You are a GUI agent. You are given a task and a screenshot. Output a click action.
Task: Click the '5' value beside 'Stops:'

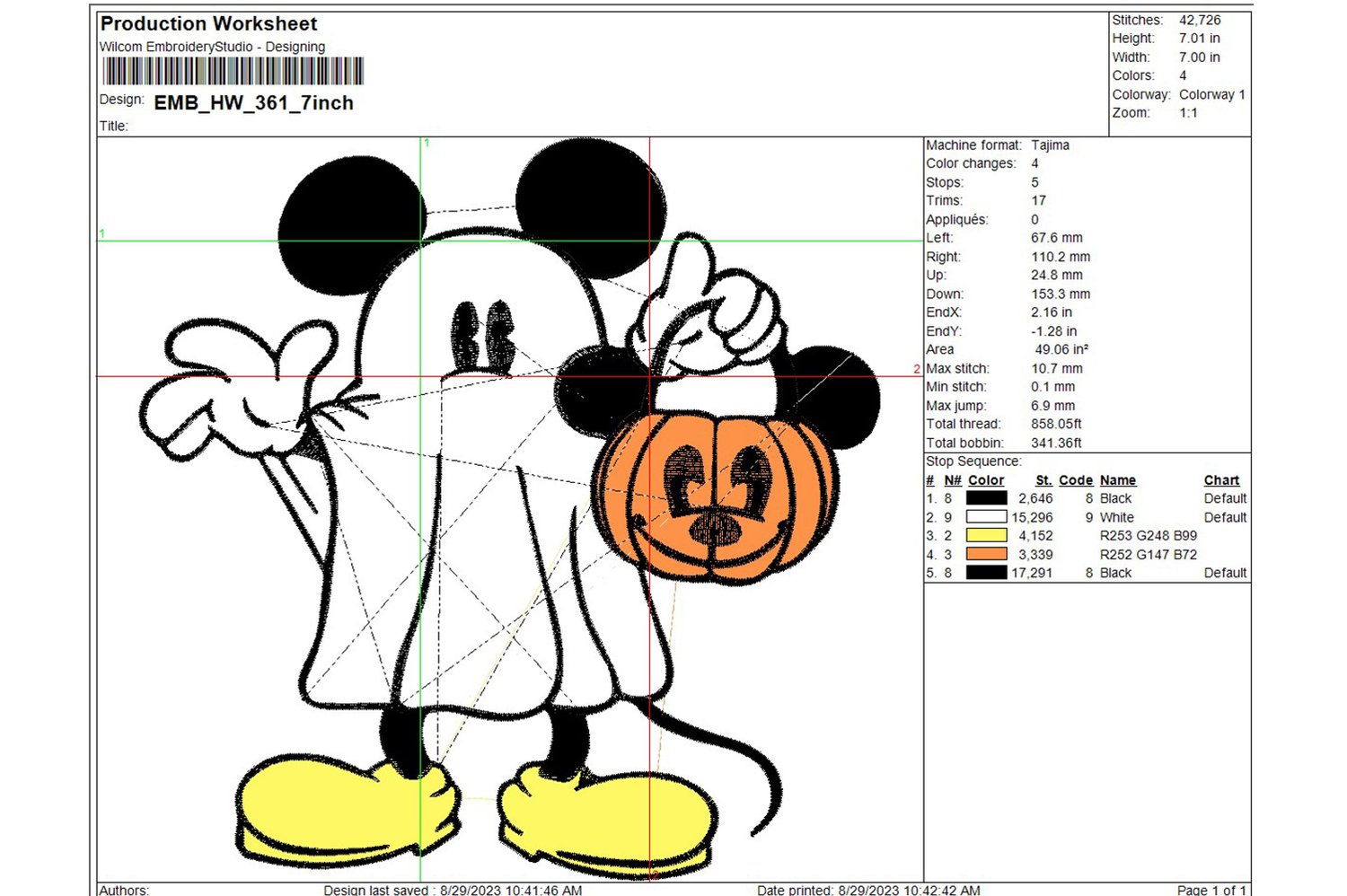[x=1034, y=182]
